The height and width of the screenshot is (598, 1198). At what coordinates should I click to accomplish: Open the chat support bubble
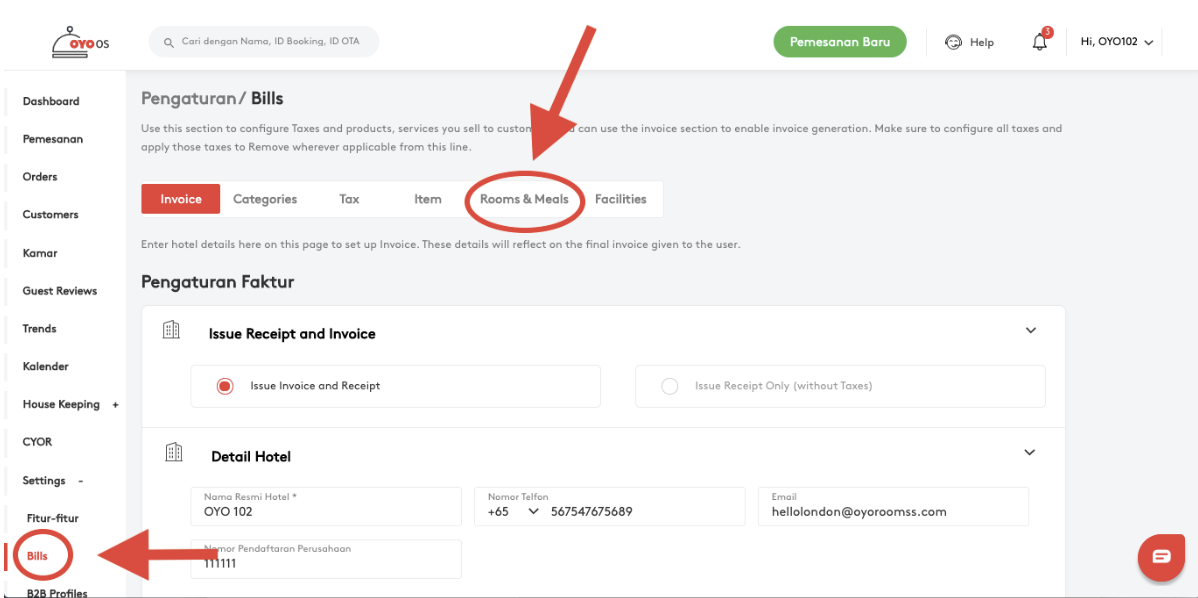click(1161, 556)
